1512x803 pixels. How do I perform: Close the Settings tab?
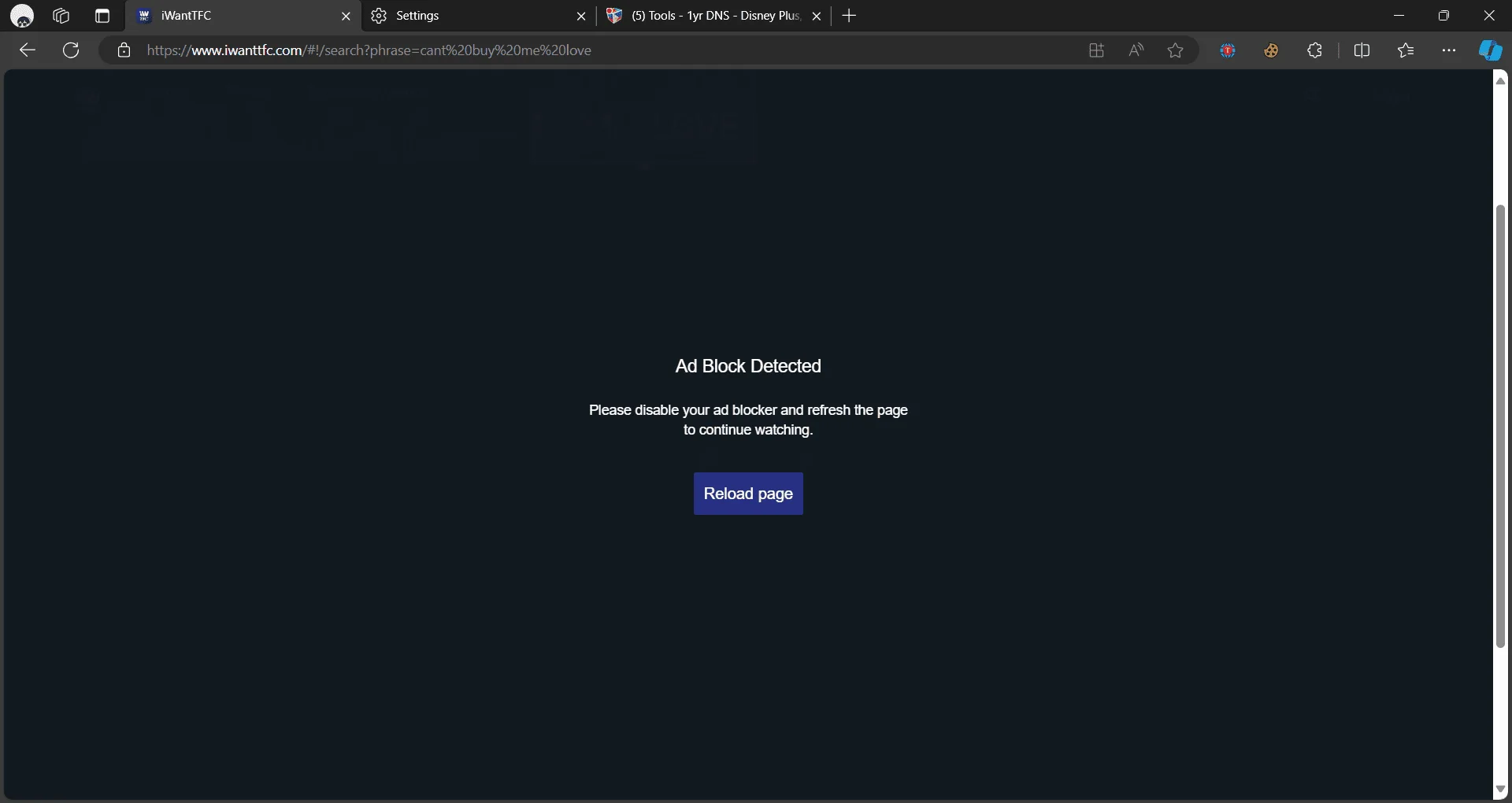click(x=581, y=16)
